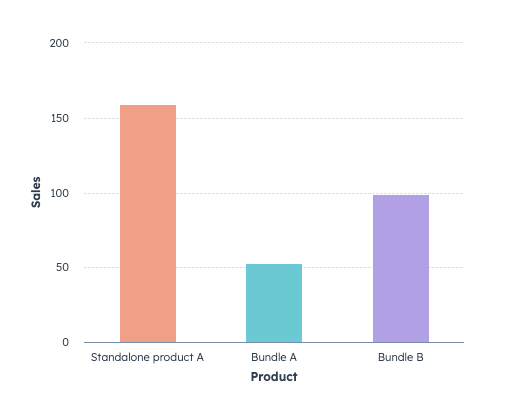The image size is (517, 406).
Task: Click the top of the purple bar
Action: coord(401,196)
